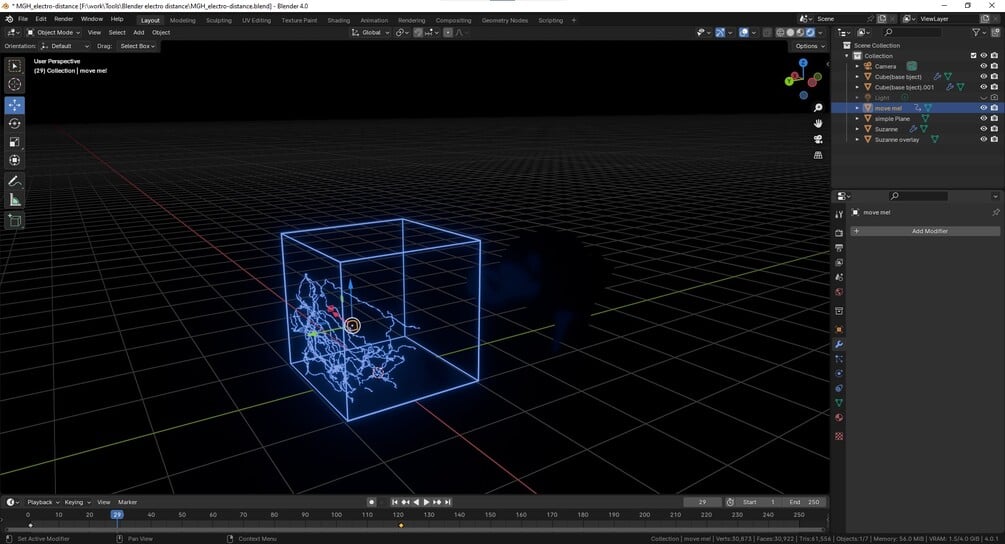This screenshot has height=544, width=1005.
Task: Open the Texture properties tab
Action: 838,436
